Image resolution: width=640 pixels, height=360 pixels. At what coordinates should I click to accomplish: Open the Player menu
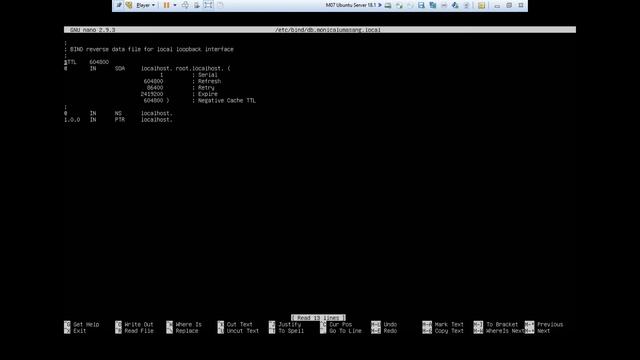click(x=145, y=5)
